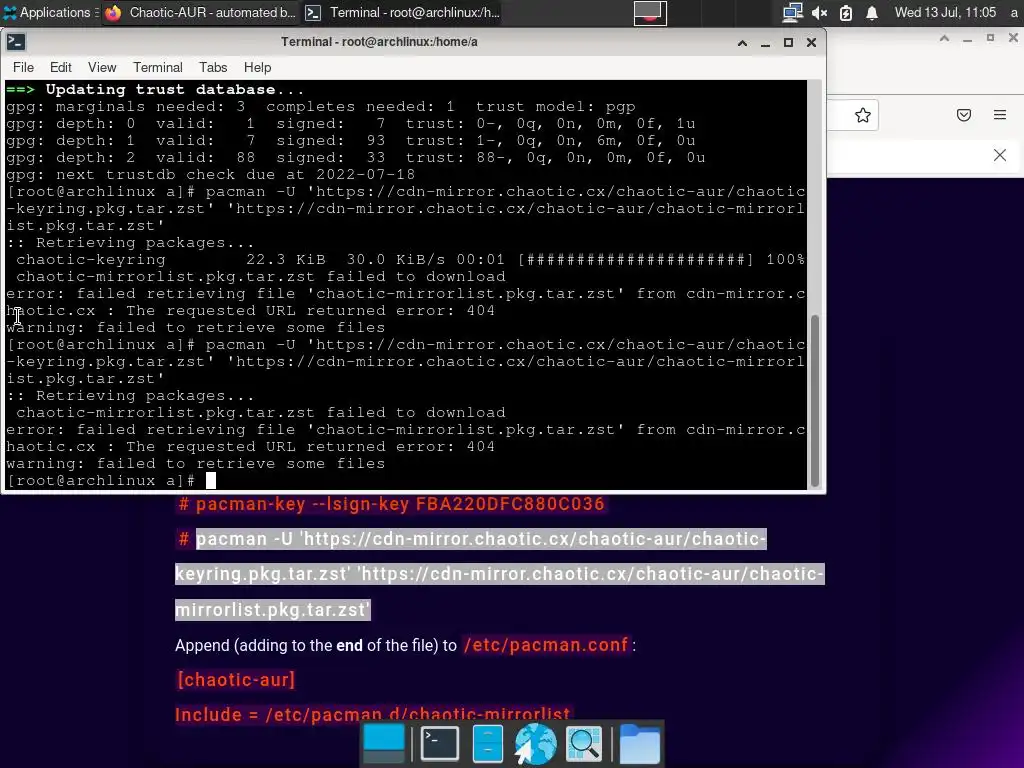Open the Help menu in Terminal
Screen dimensions: 1024x768
pyautogui.click(x=257, y=67)
